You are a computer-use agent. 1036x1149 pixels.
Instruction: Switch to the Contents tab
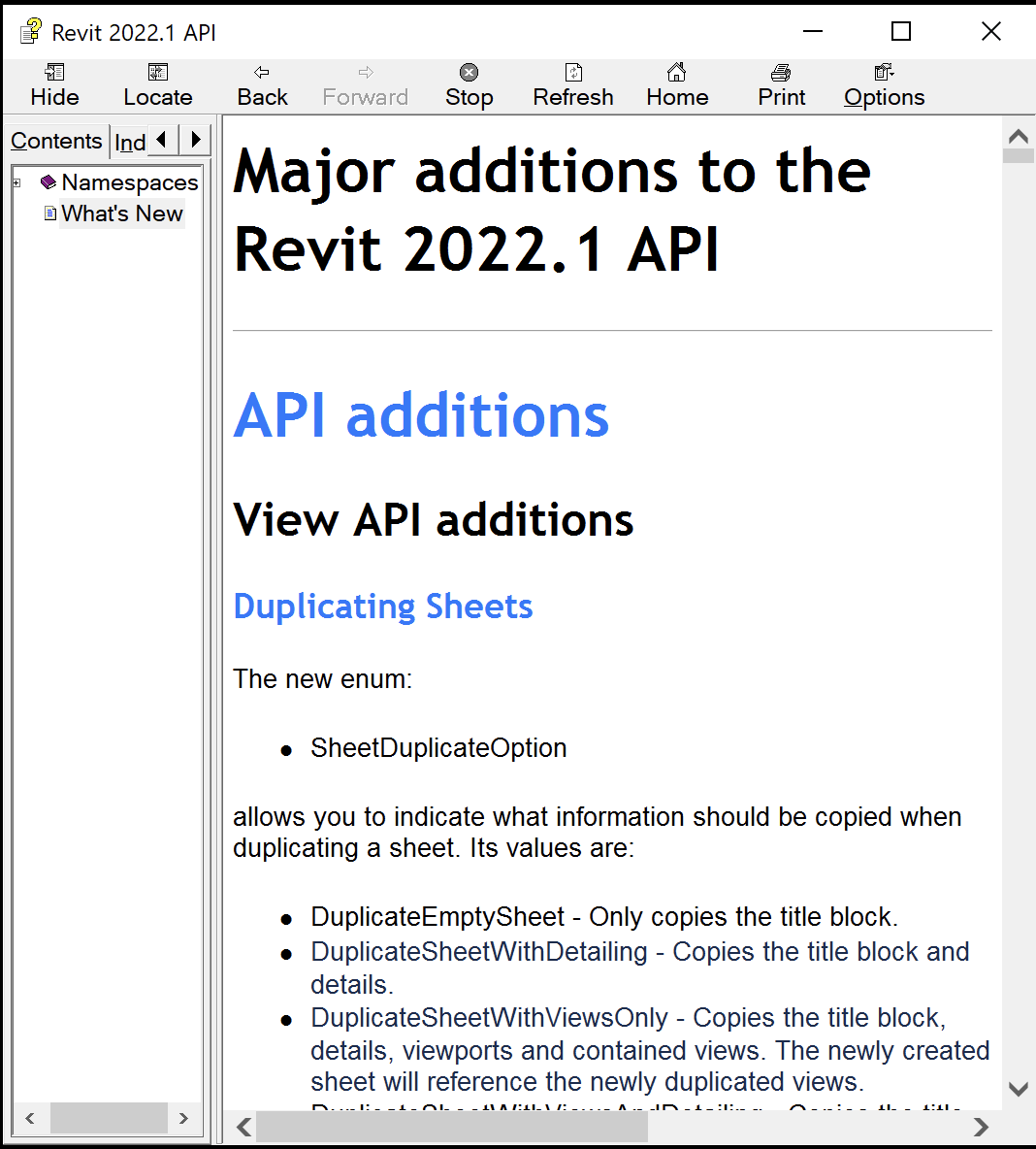click(56, 141)
